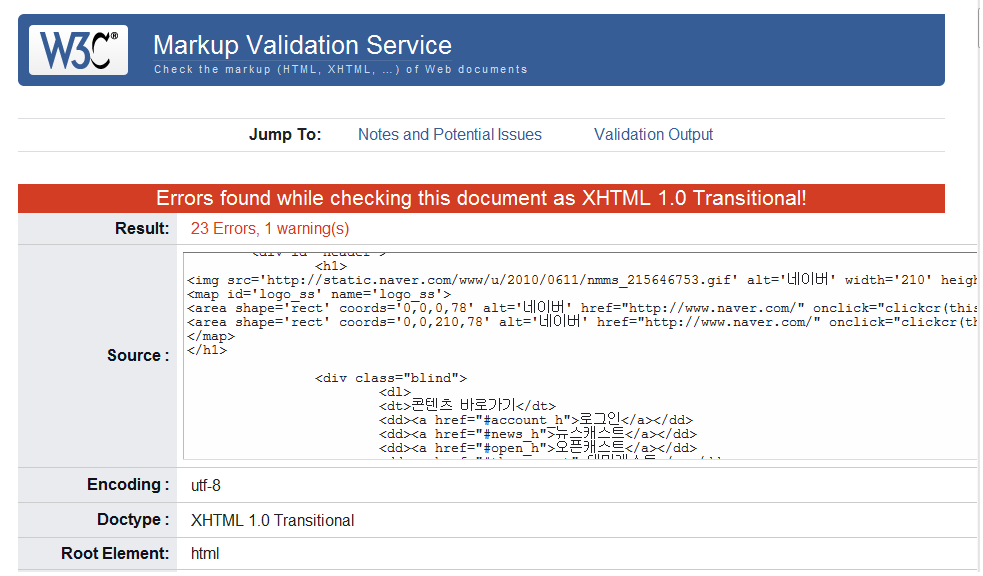Click the "XHTML 1.0 Transitional" doctype value
The height and width of the screenshot is (576, 983).
272,521
